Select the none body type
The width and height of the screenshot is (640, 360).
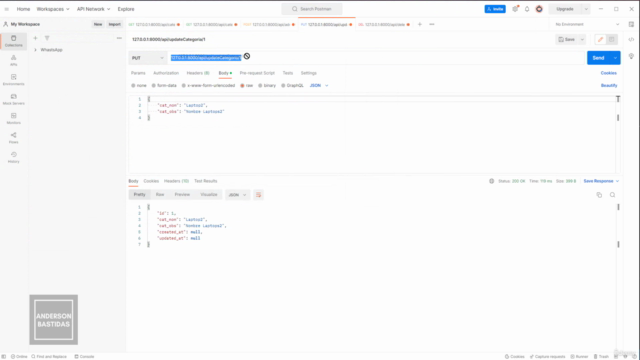pyautogui.click(x=139, y=86)
